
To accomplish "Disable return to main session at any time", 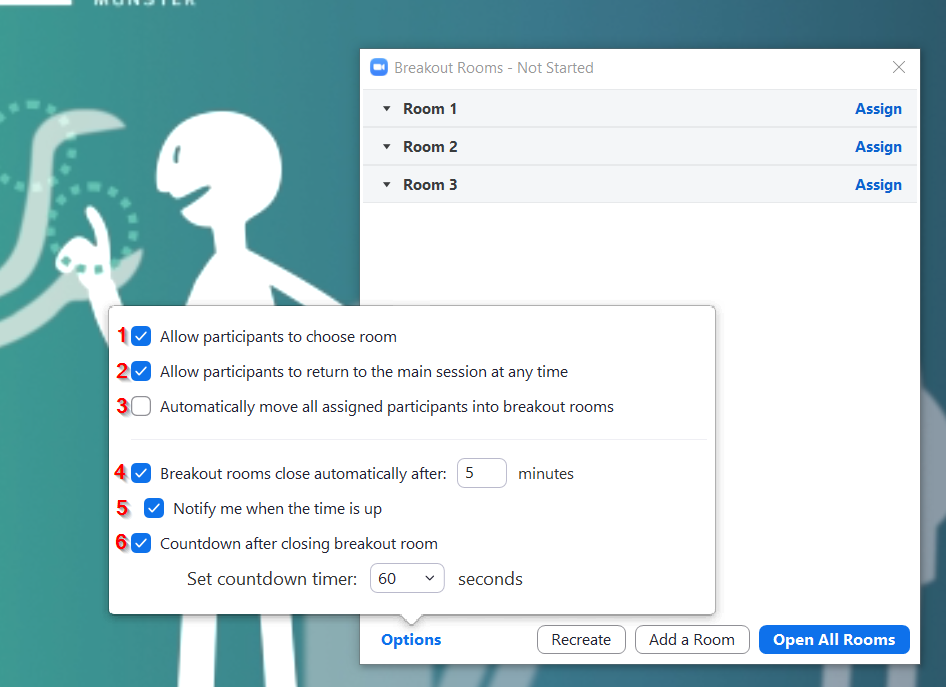I will 141,372.
